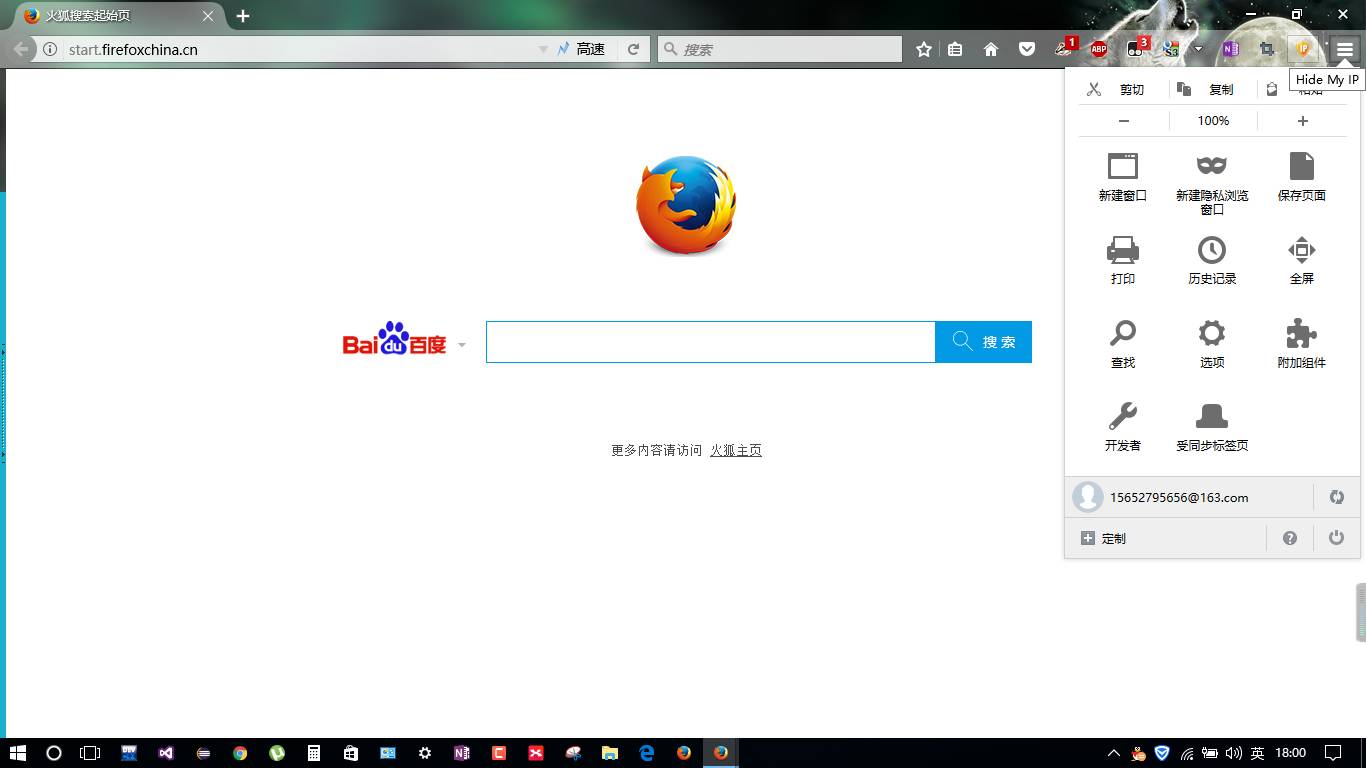The height and width of the screenshot is (768, 1366).
Task: Toggle the 高速 speed mode button
Action: tap(582, 49)
